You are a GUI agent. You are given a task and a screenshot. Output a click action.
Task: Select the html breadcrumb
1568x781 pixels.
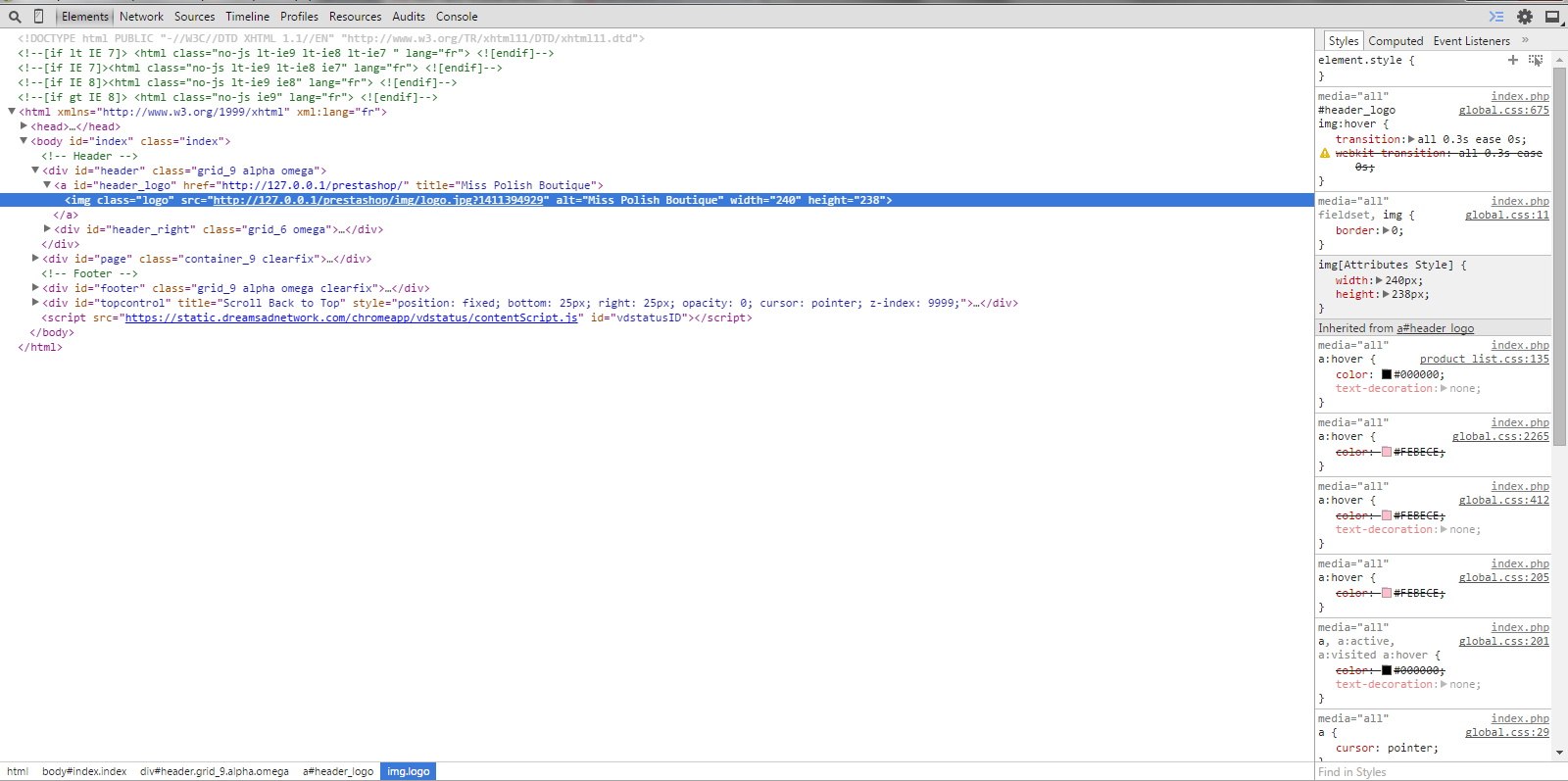18,771
